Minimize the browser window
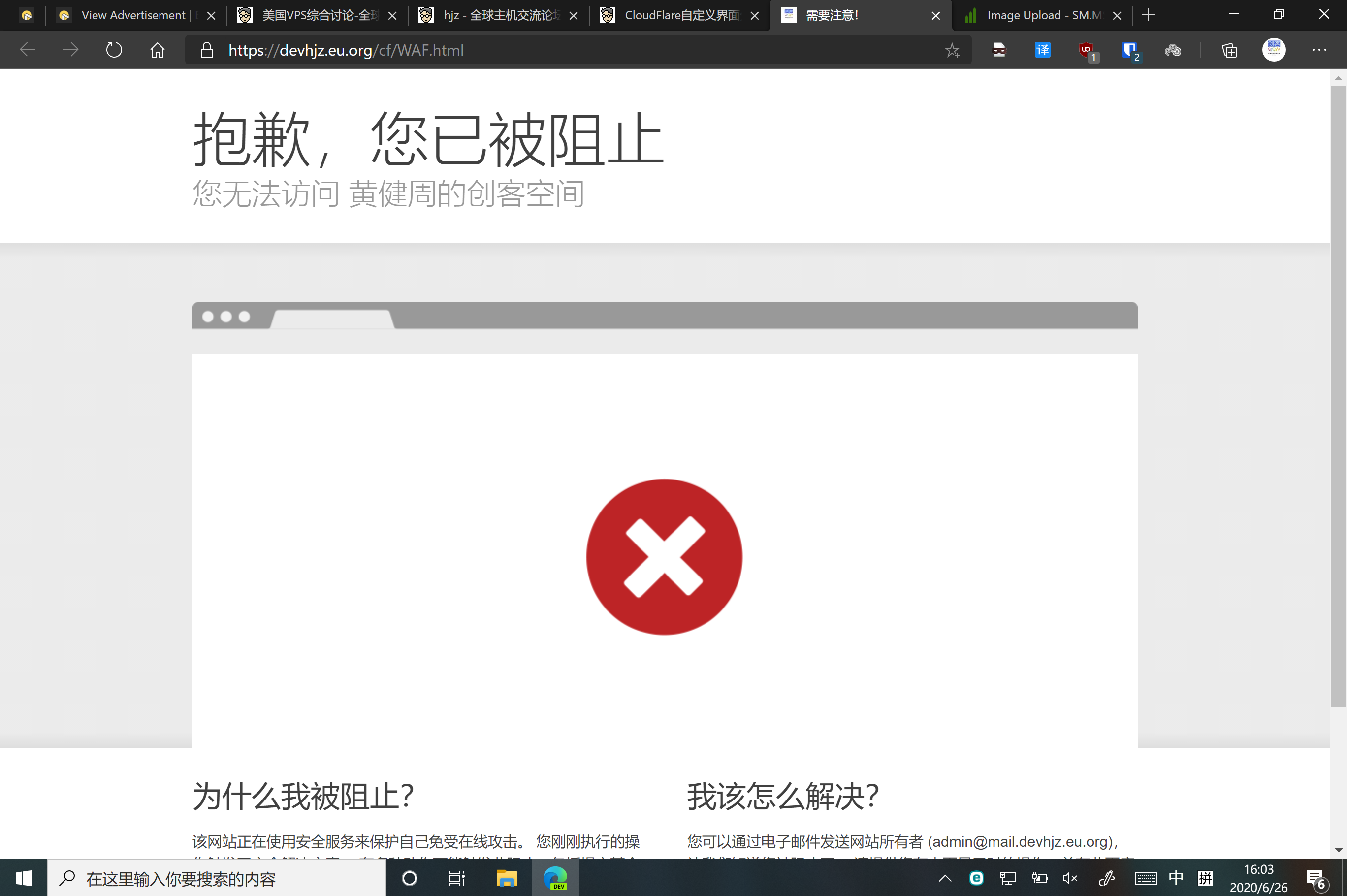 click(1234, 14)
